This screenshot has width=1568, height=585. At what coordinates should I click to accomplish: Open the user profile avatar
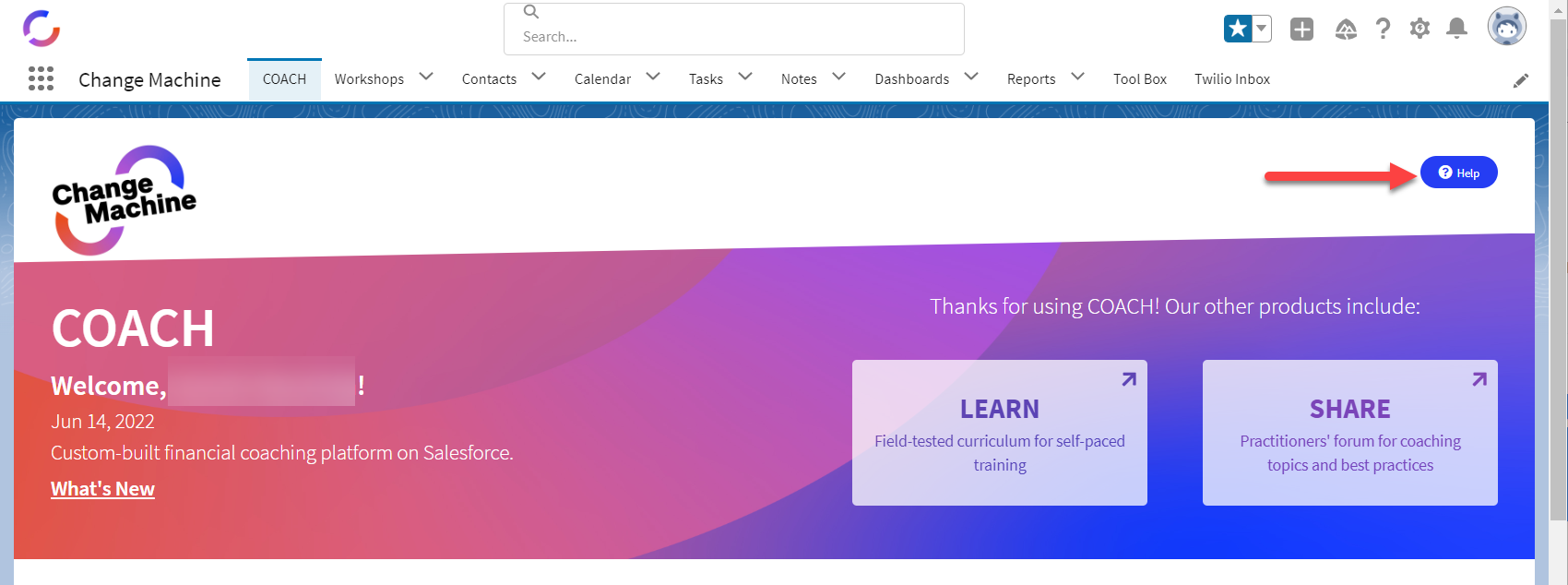[x=1507, y=26]
